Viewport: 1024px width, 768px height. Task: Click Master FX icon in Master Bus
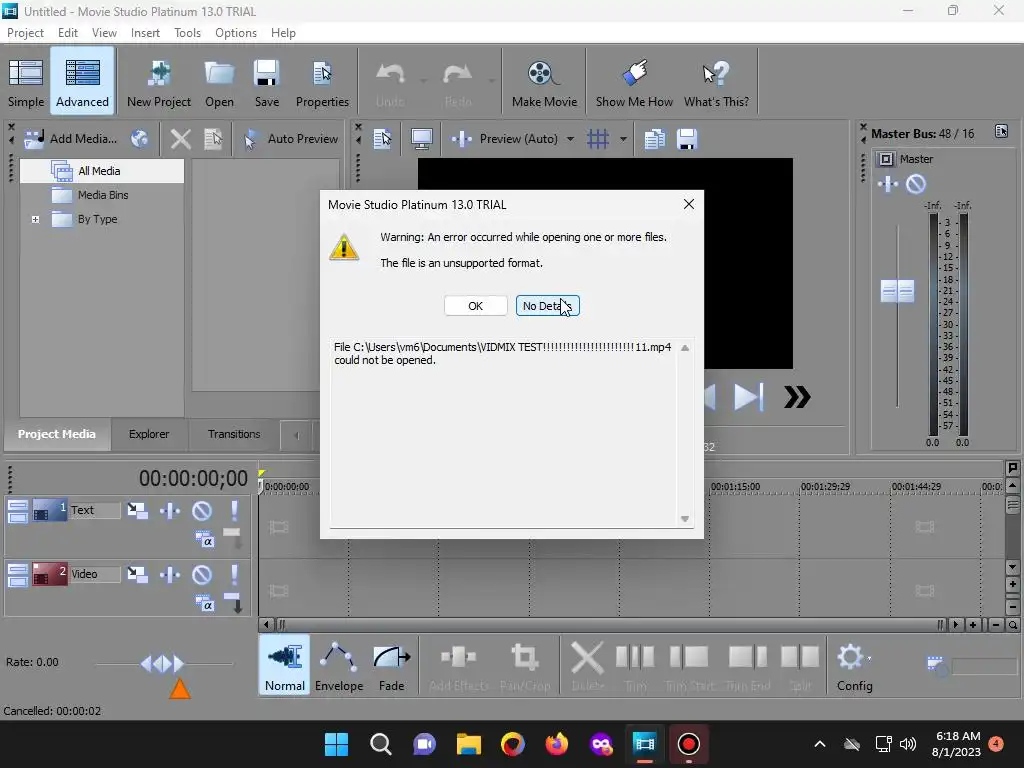click(887, 184)
